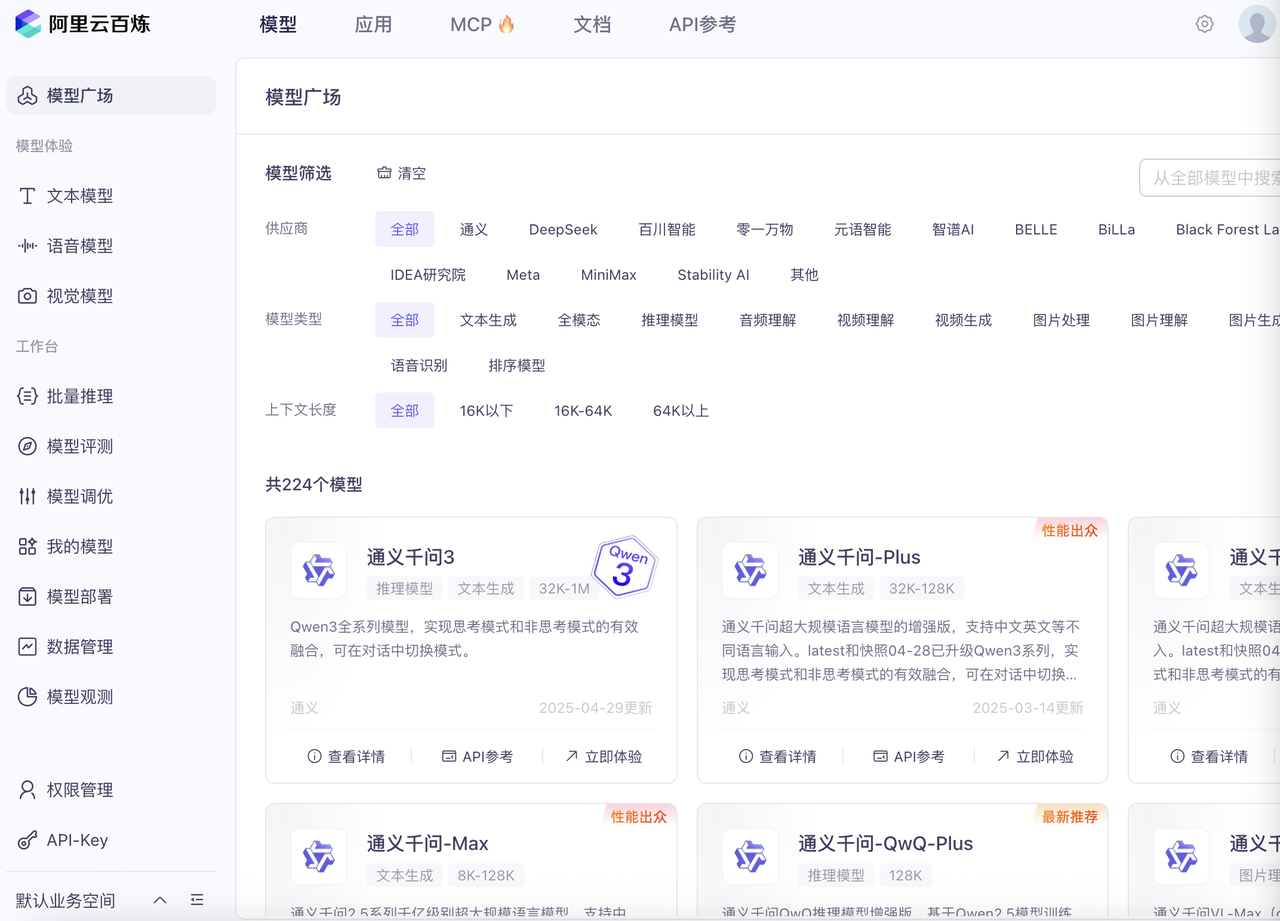This screenshot has height=921, width=1280.
Task: Click the 文本模型 sidebar icon
Action: pyautogui.click(x=27, y=196)
